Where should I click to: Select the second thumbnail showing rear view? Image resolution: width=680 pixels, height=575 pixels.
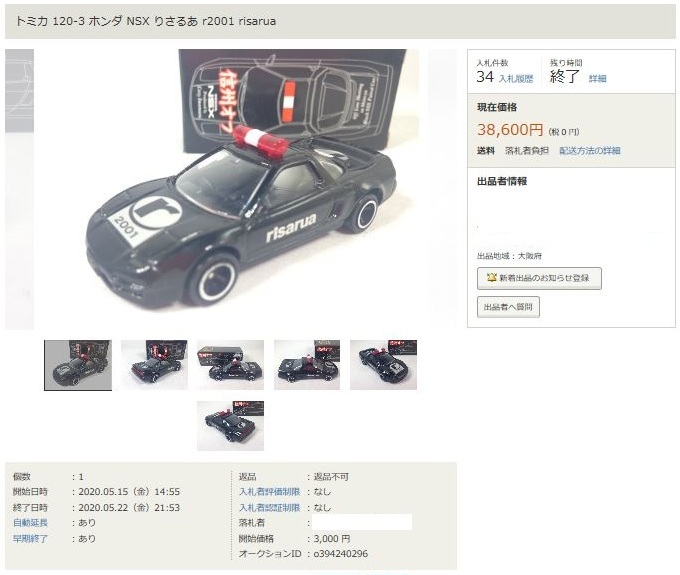[x=154, y=365]
